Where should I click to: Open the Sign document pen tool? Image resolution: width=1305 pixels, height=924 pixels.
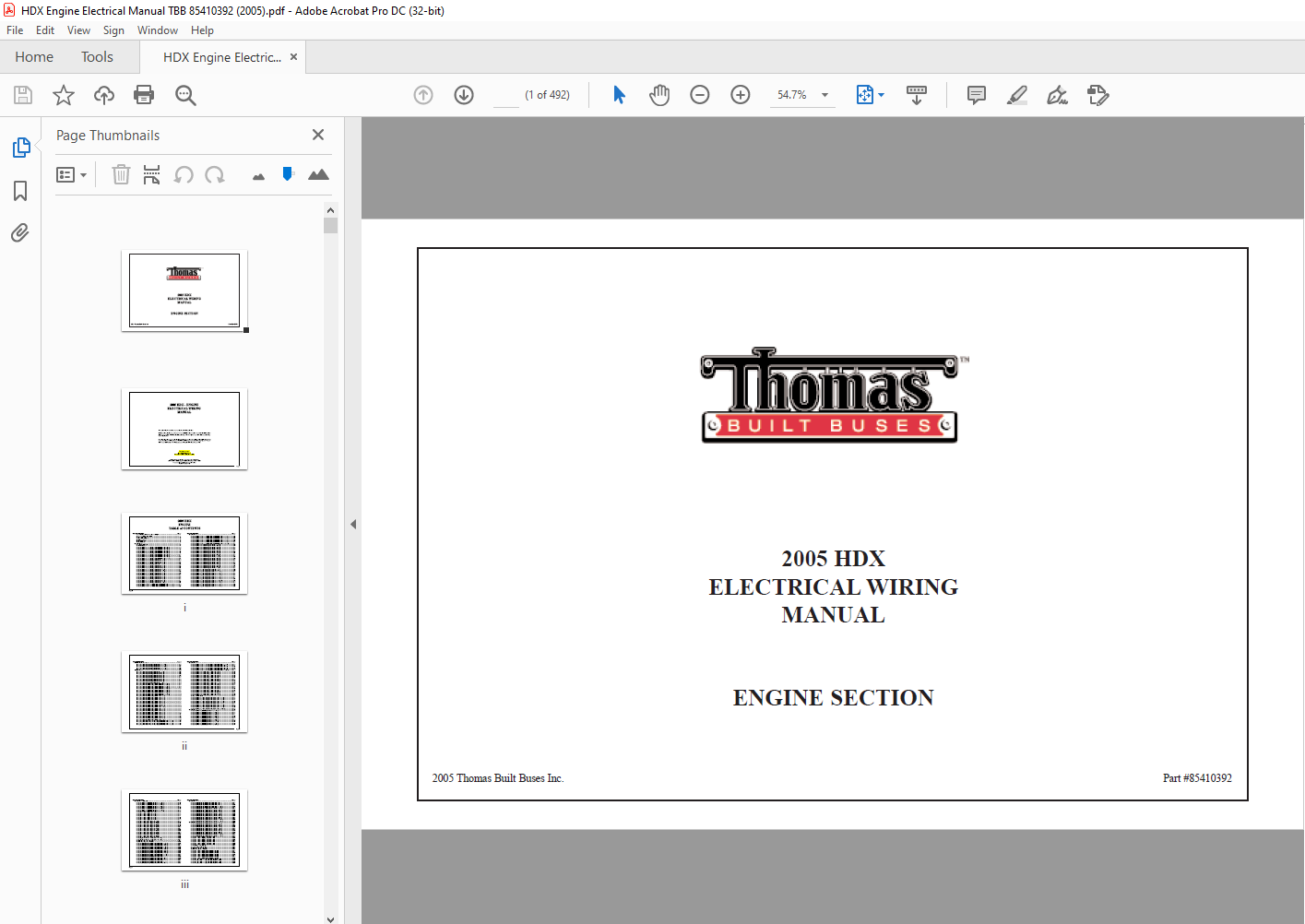[x=1057, y=95]
